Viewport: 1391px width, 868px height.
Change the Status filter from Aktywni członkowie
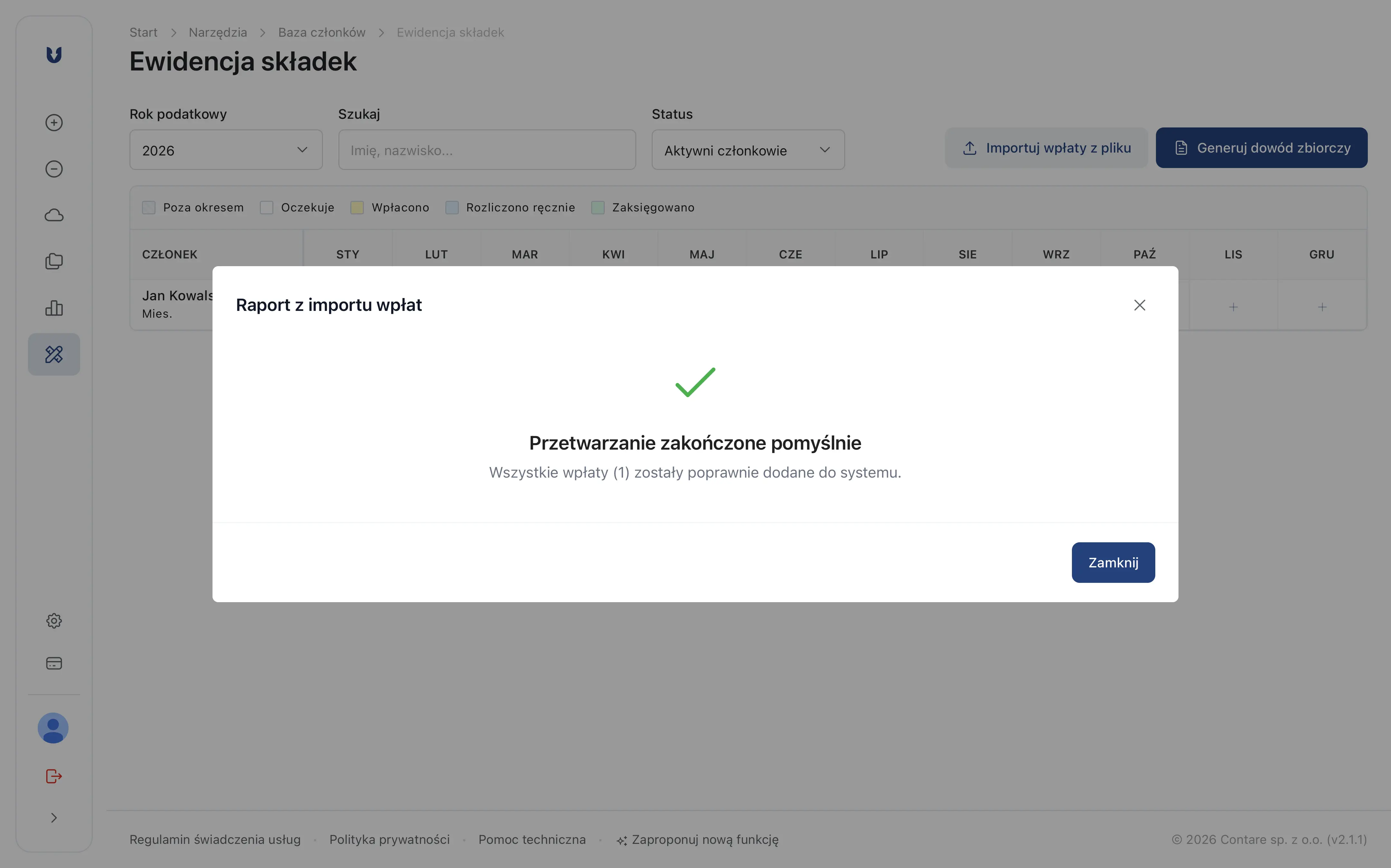click(x=747, y=150)
